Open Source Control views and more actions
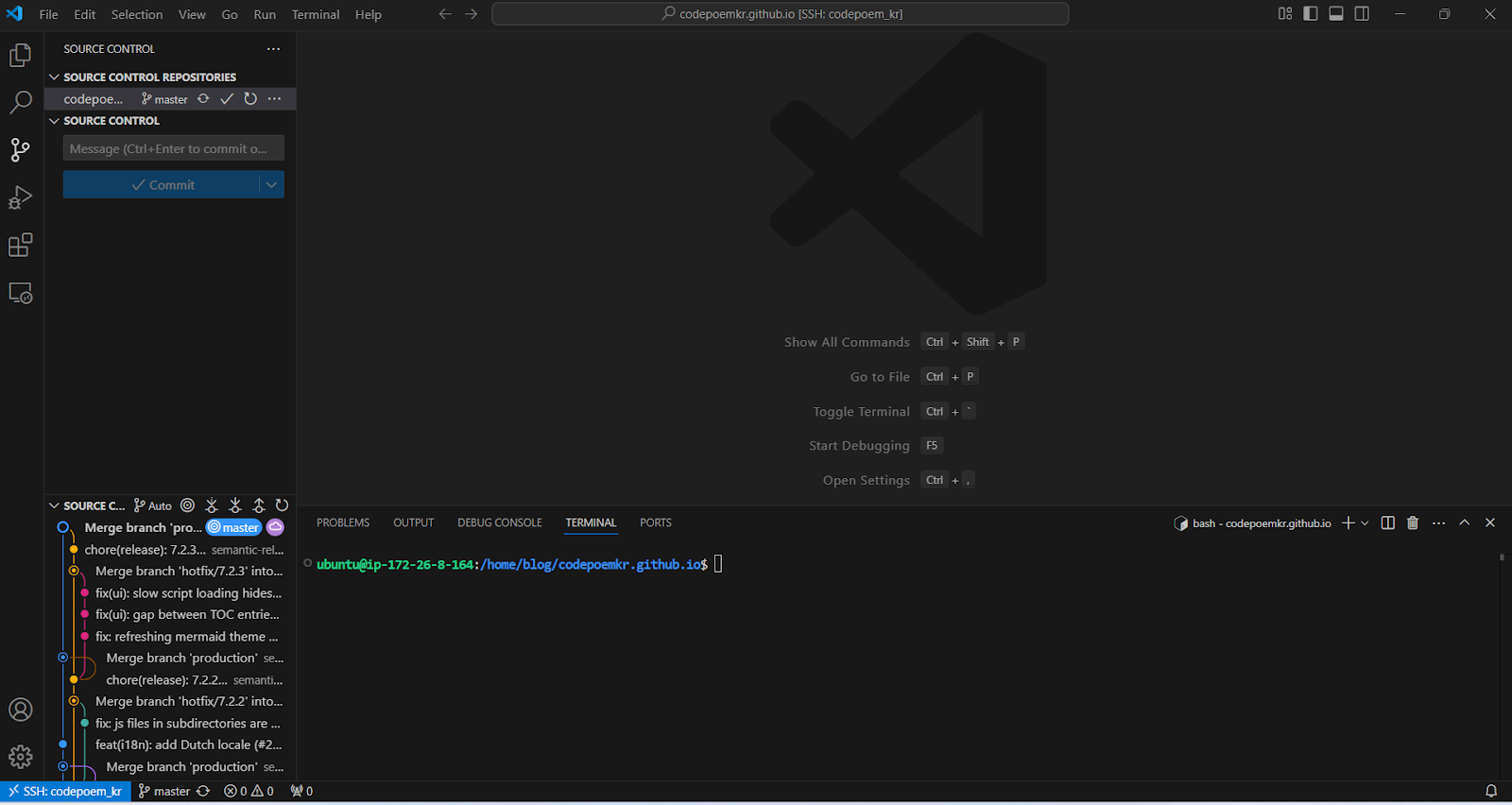 coord(273,49)
